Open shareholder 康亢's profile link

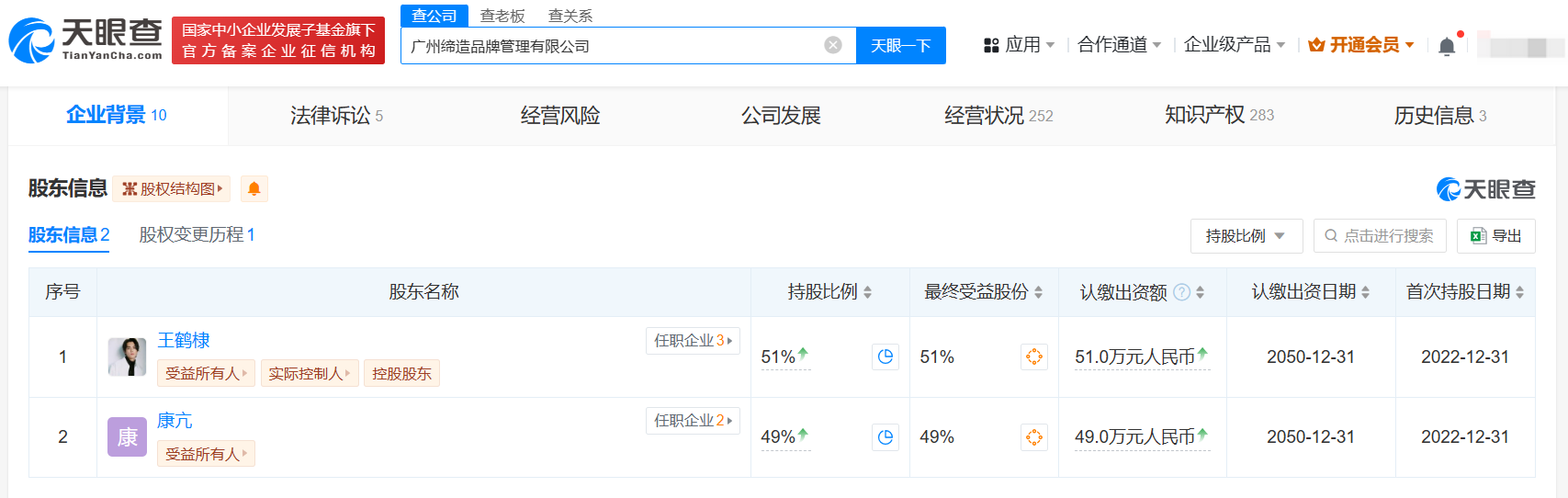pos(175,421)
